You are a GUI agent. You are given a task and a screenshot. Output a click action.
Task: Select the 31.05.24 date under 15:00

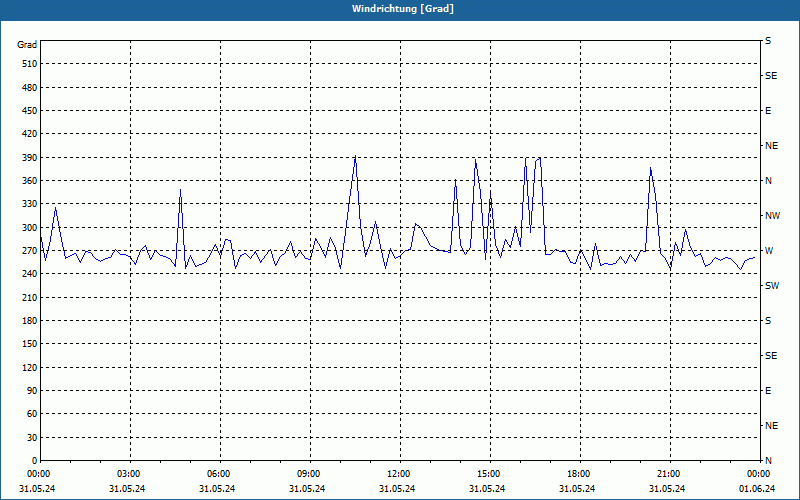487,489
